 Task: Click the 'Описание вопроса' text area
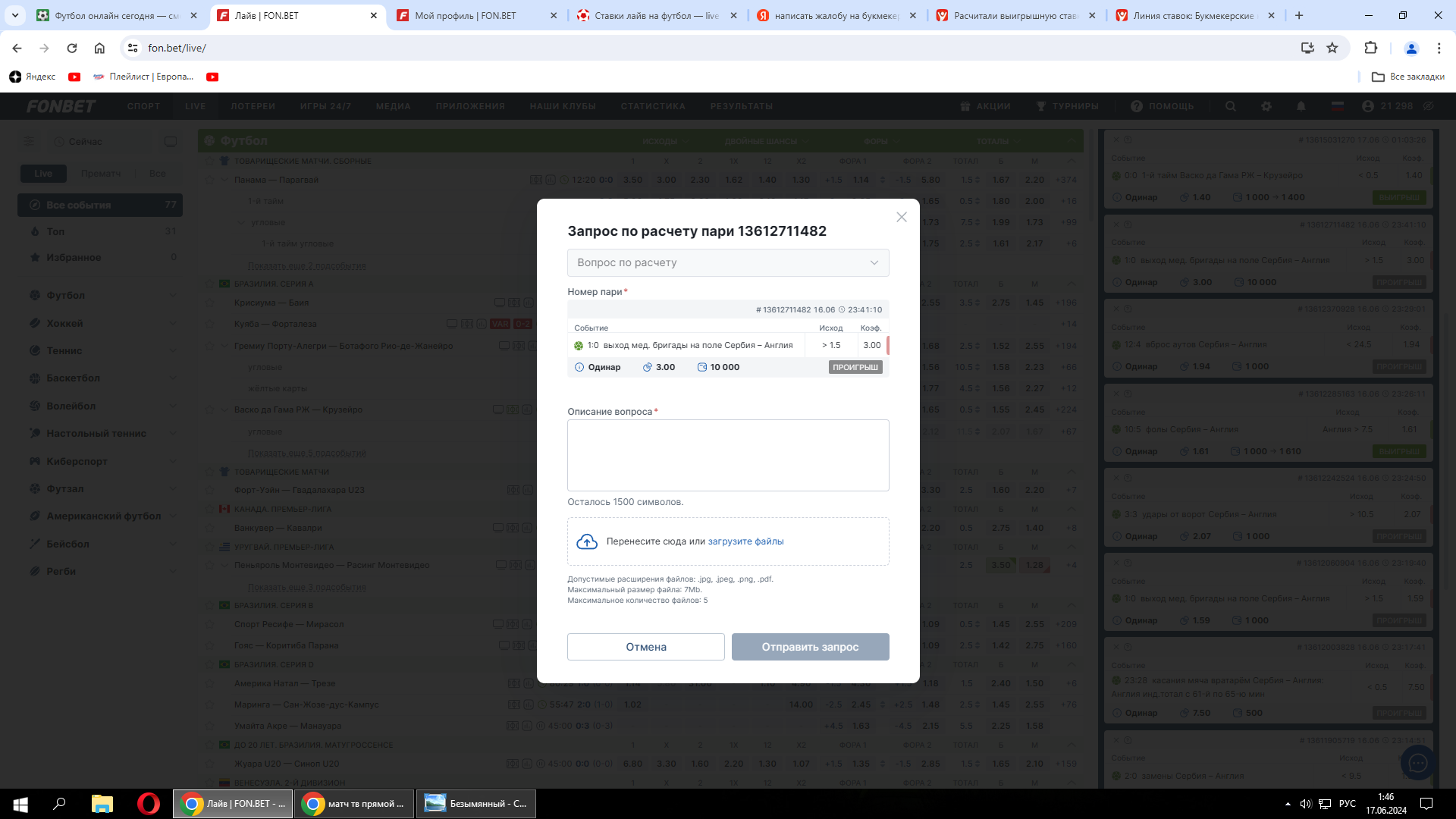point(727,455)
